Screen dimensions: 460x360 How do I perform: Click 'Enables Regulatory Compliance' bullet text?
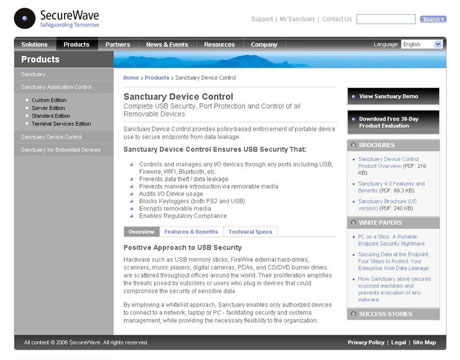[183, 216]
